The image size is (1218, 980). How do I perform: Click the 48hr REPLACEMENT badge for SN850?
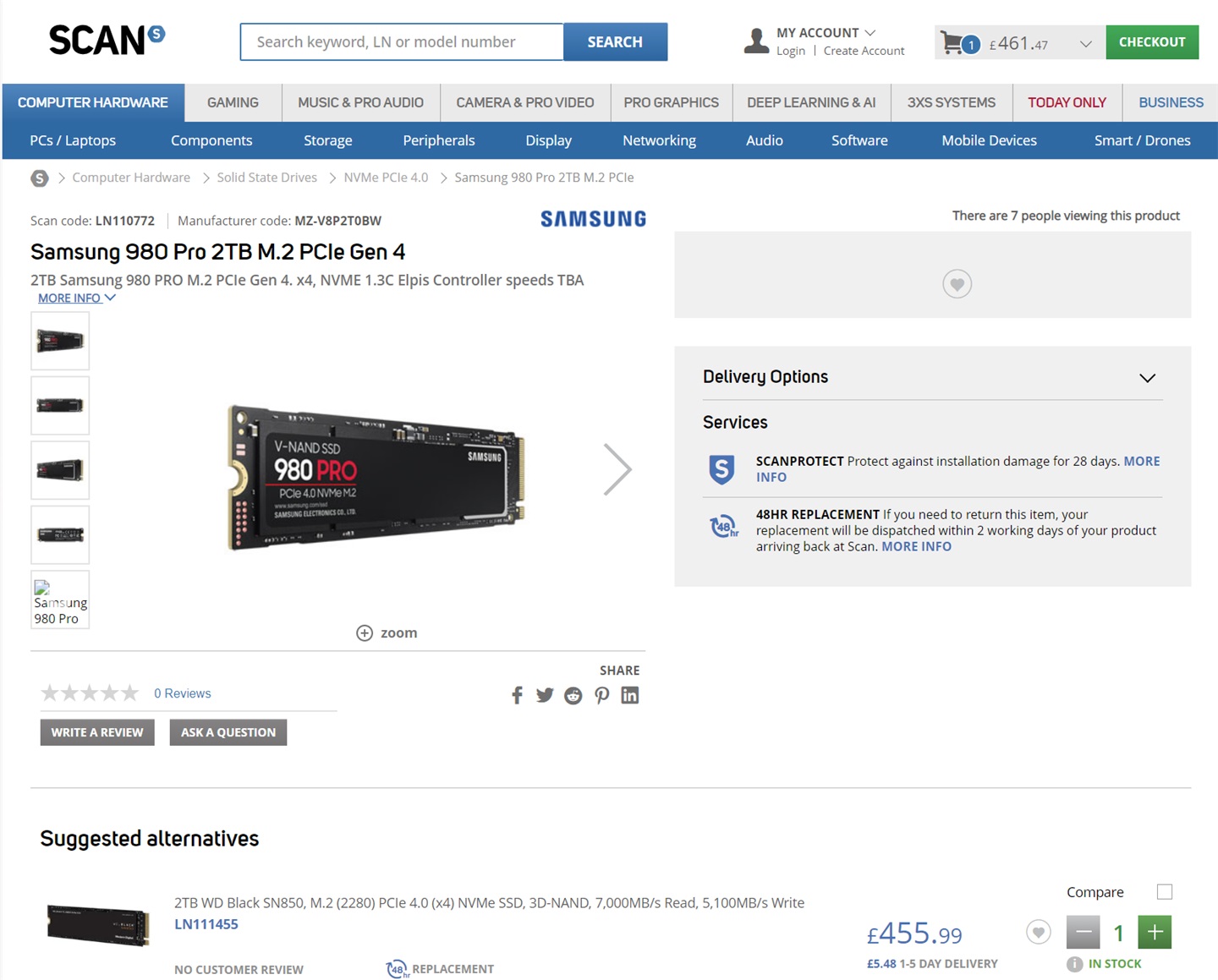pos(440,969)
